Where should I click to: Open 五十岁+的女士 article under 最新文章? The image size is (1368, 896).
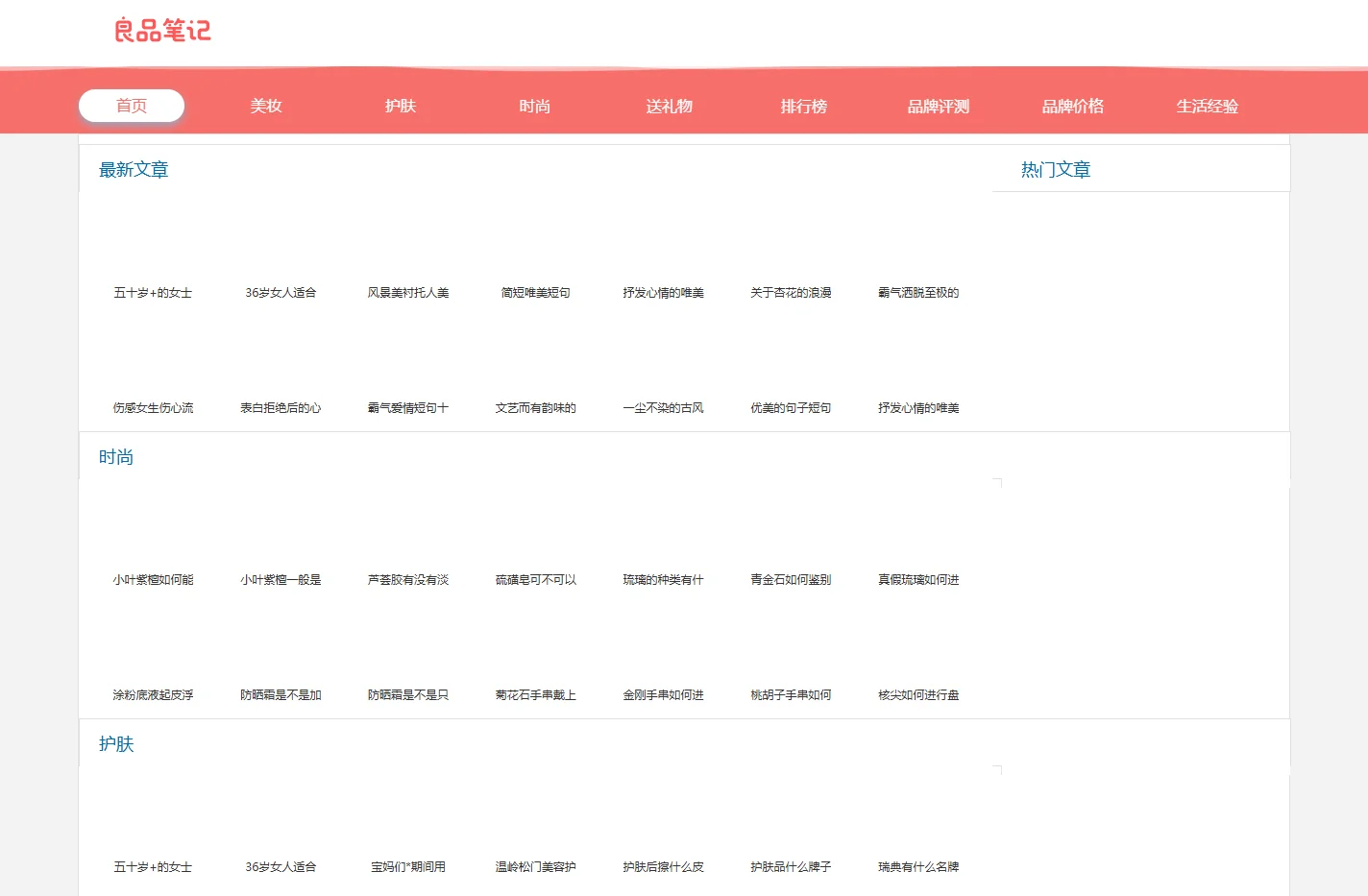(153, 293)
